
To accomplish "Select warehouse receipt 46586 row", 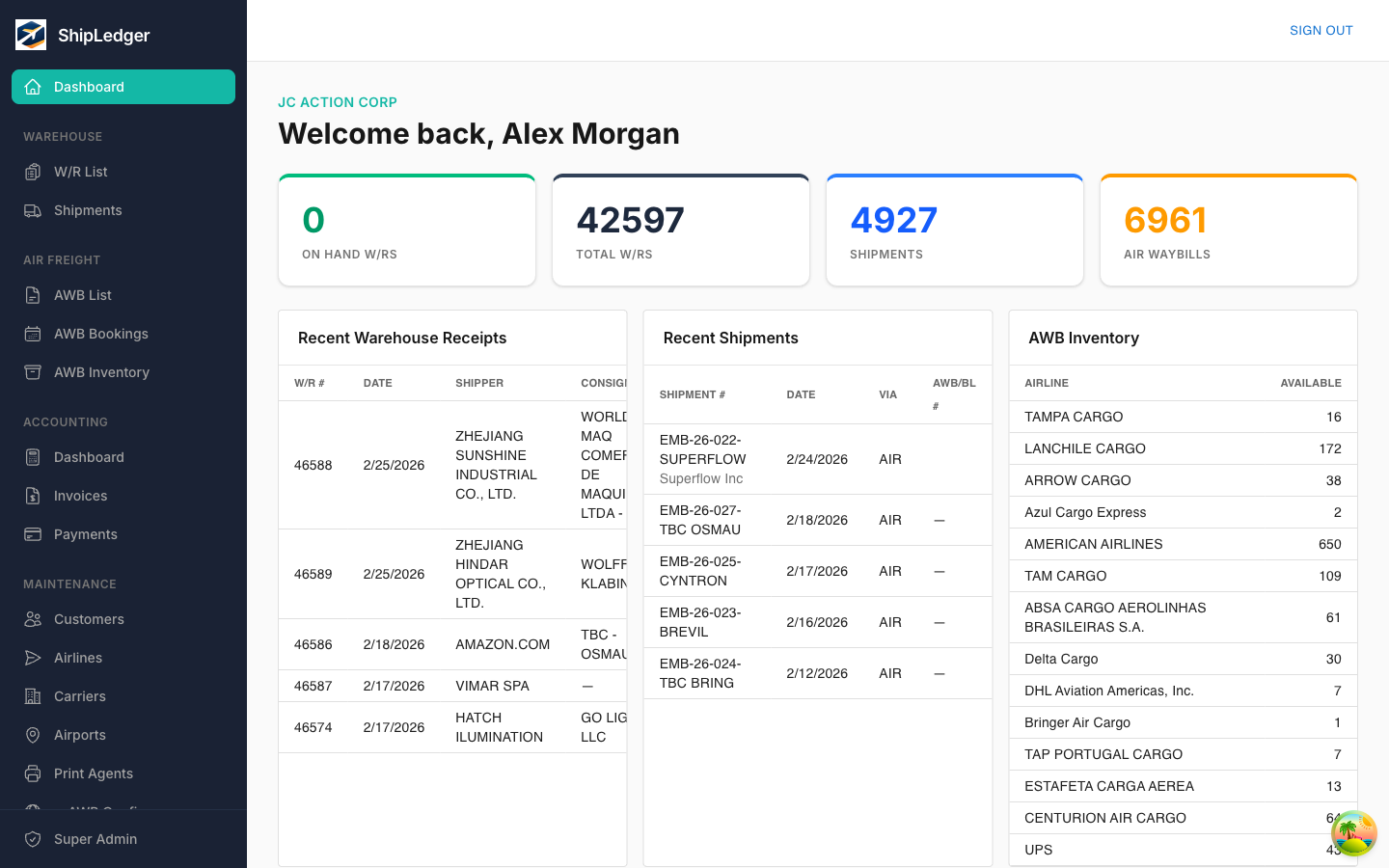I will 452,644.
